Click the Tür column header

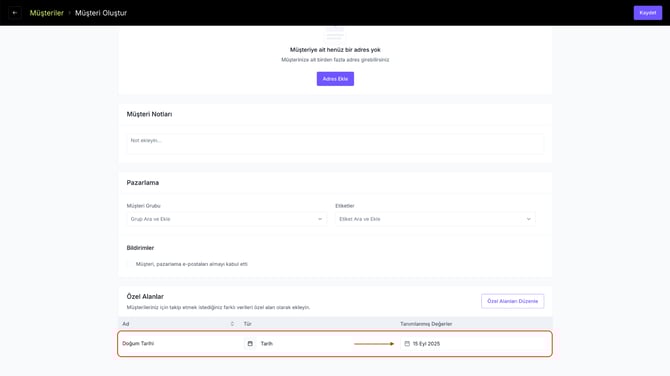point(247,324)
